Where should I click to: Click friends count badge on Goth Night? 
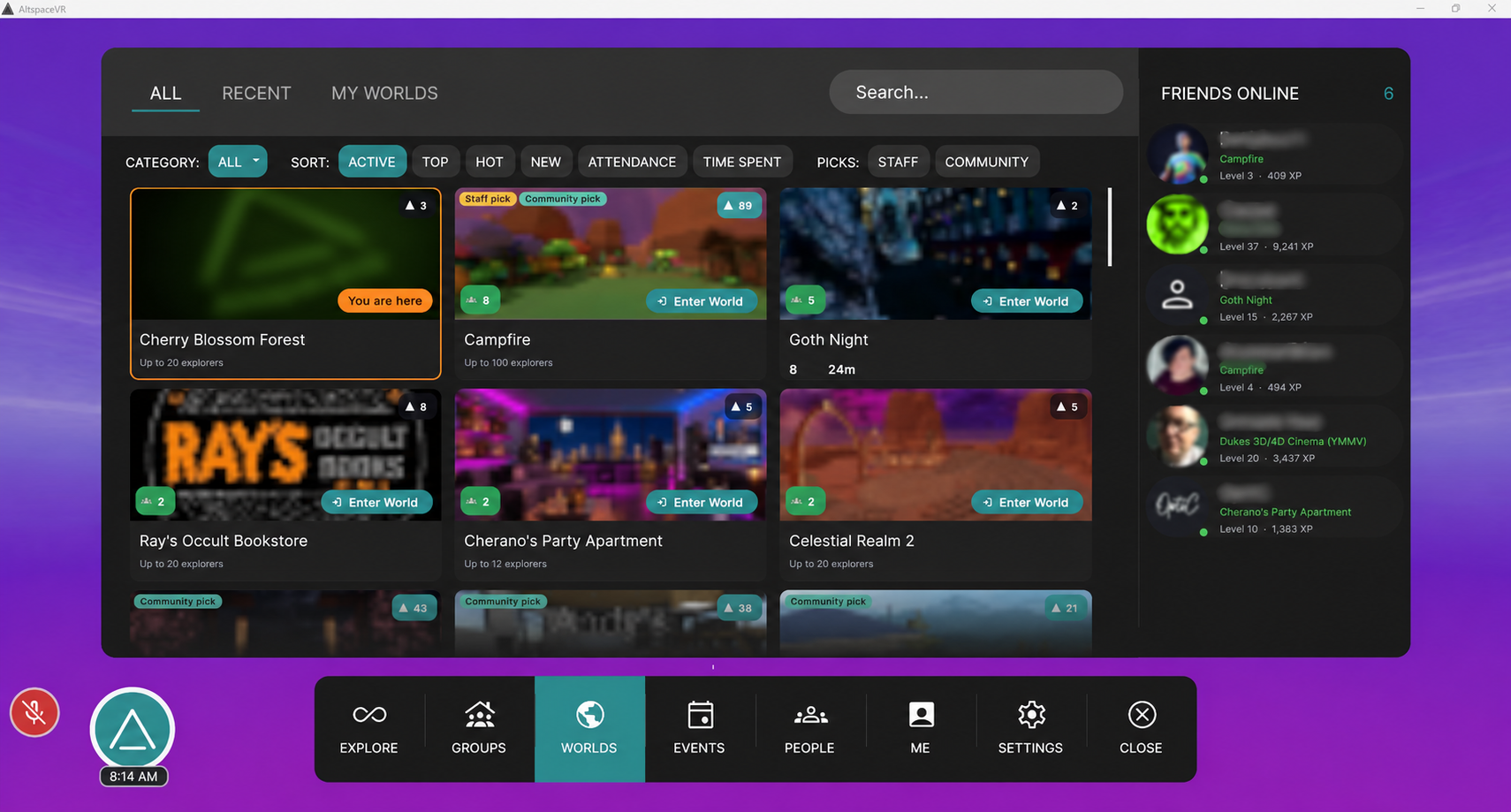(805, 300)
